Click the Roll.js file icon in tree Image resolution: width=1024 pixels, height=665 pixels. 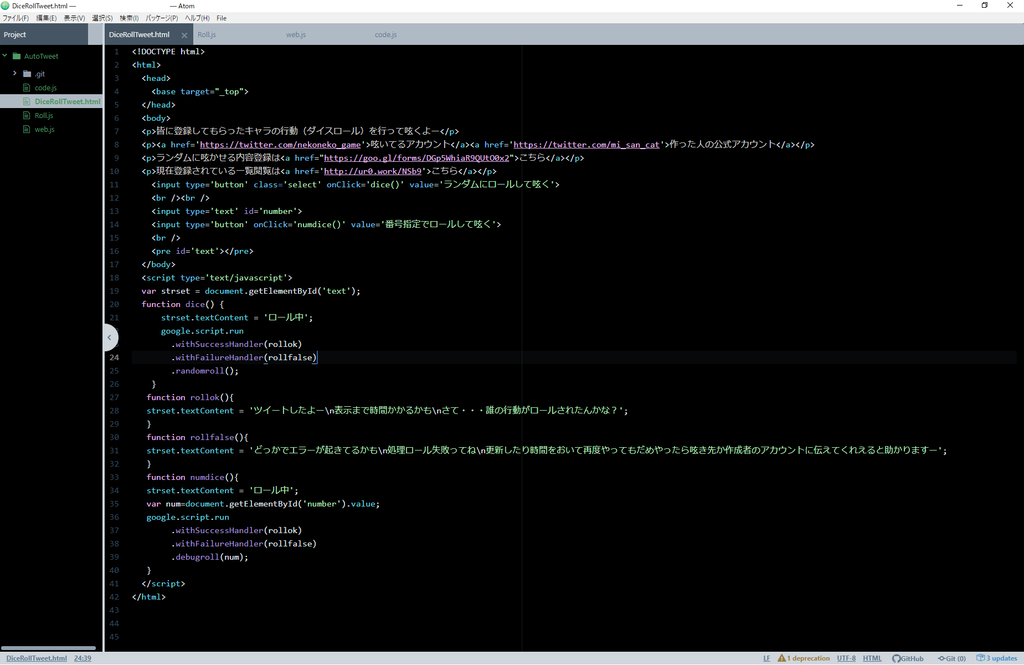27,116
